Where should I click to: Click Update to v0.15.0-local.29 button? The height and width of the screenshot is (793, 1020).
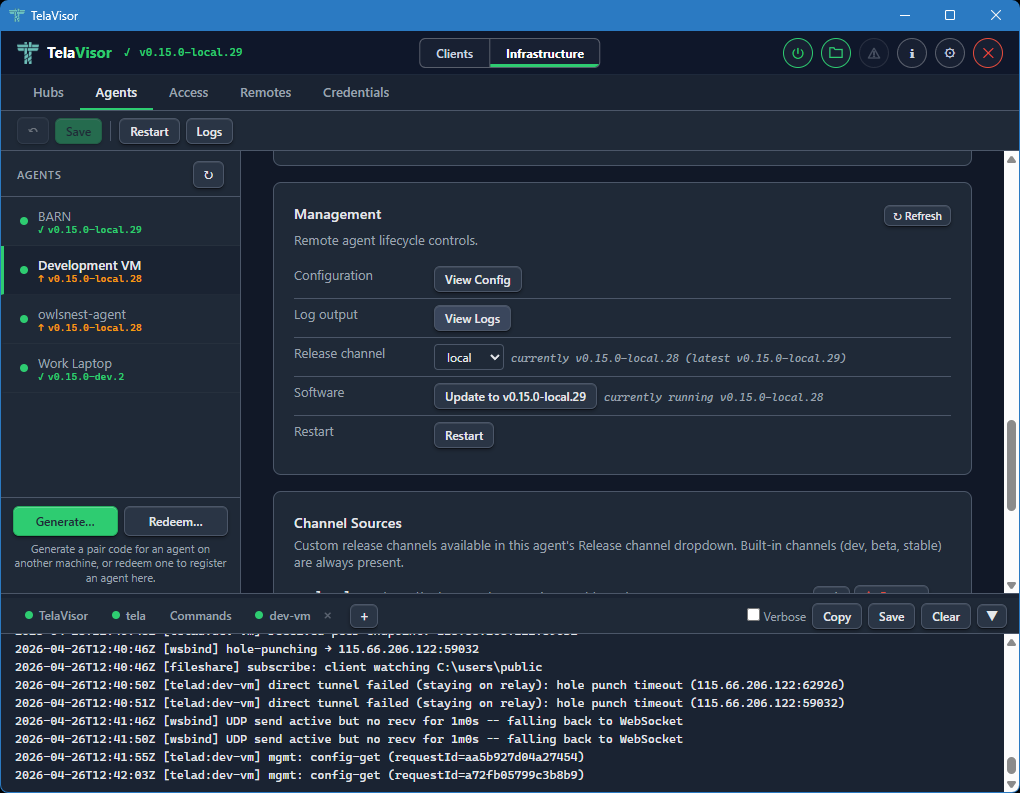click(515, 396)
